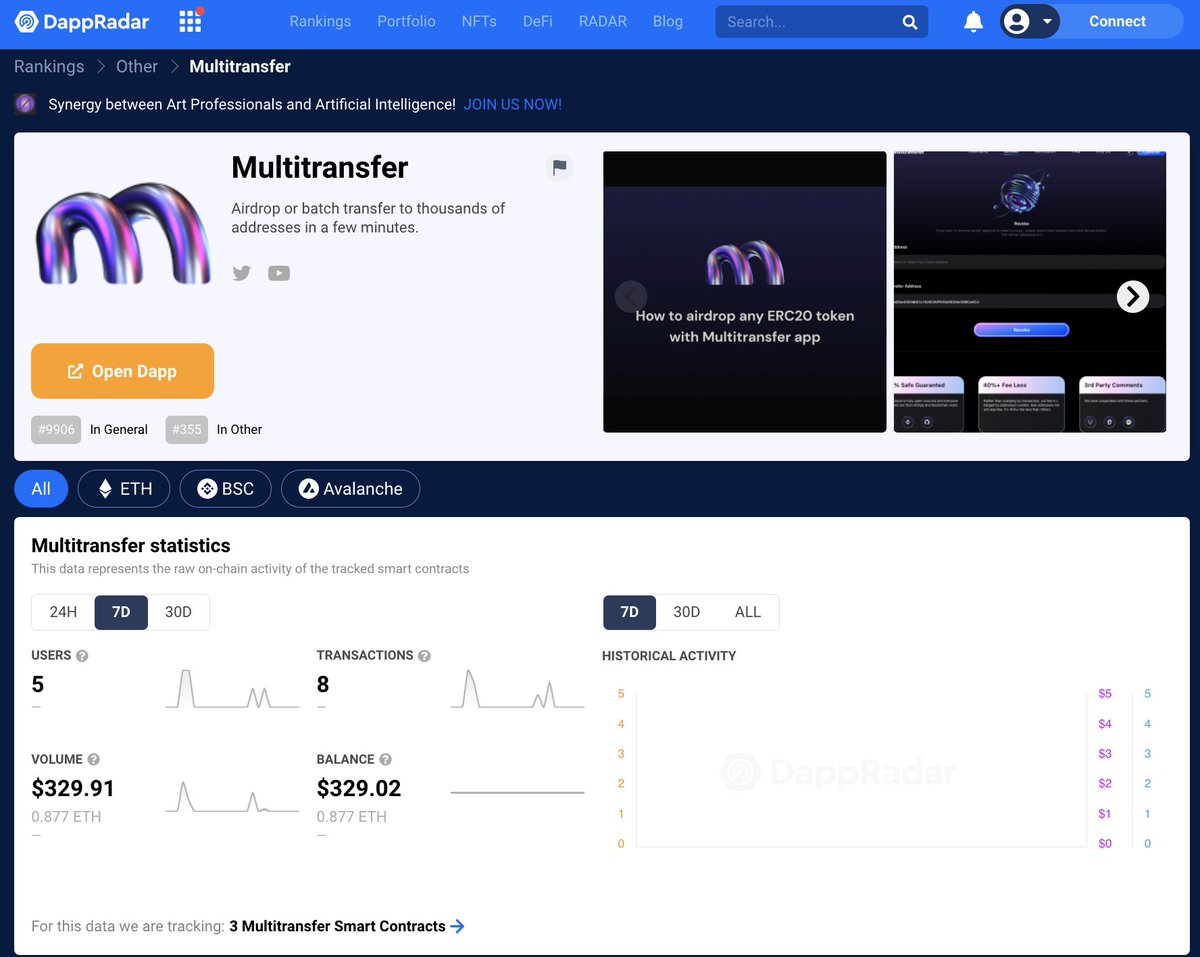This screenshot has height=957, width=1200.
Task: Select the All chains filter
Action: pyautogui.click(x=41, y=489)
